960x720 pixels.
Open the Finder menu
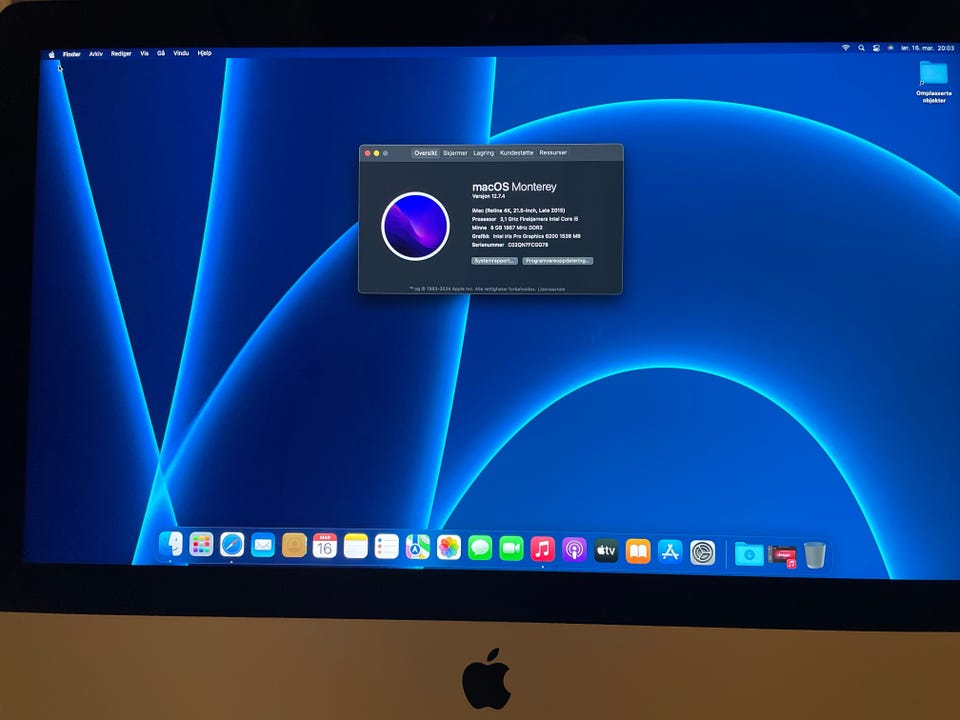coord(72,54)
